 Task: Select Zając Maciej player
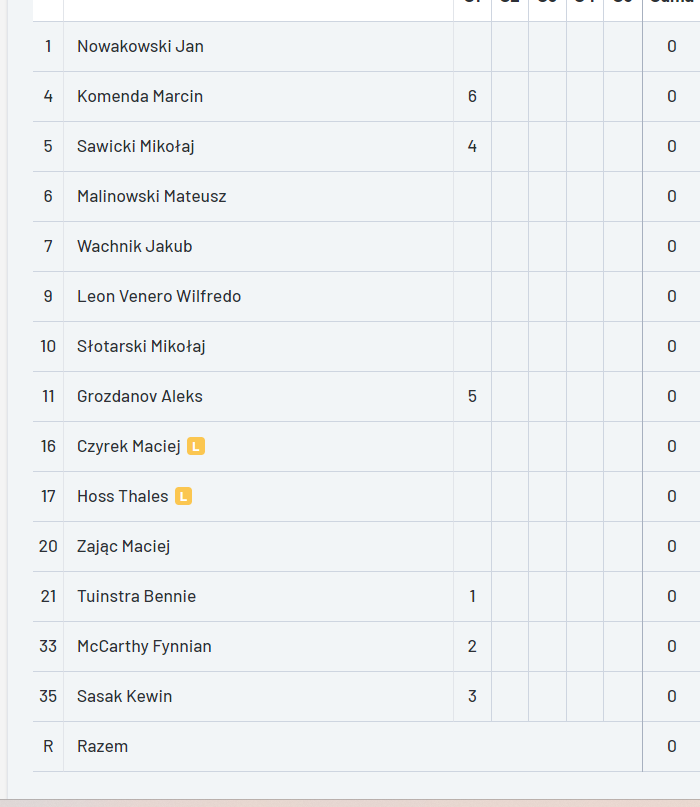pos(123,546)
